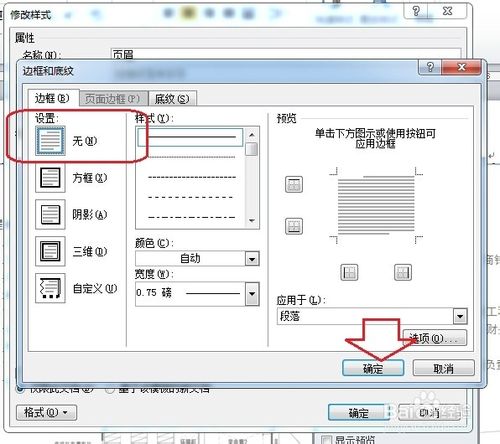Select the None (无) border setting icon
Image resolution: width=500 pixels, height=444 pixels.
(x=50, y=141)
